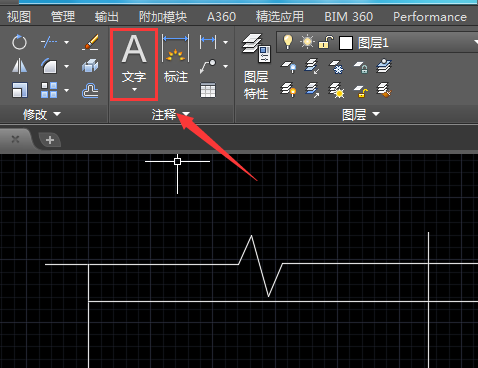Screen dimensions: 478x368
Task: Select the Trim tool
Action: 49,42
